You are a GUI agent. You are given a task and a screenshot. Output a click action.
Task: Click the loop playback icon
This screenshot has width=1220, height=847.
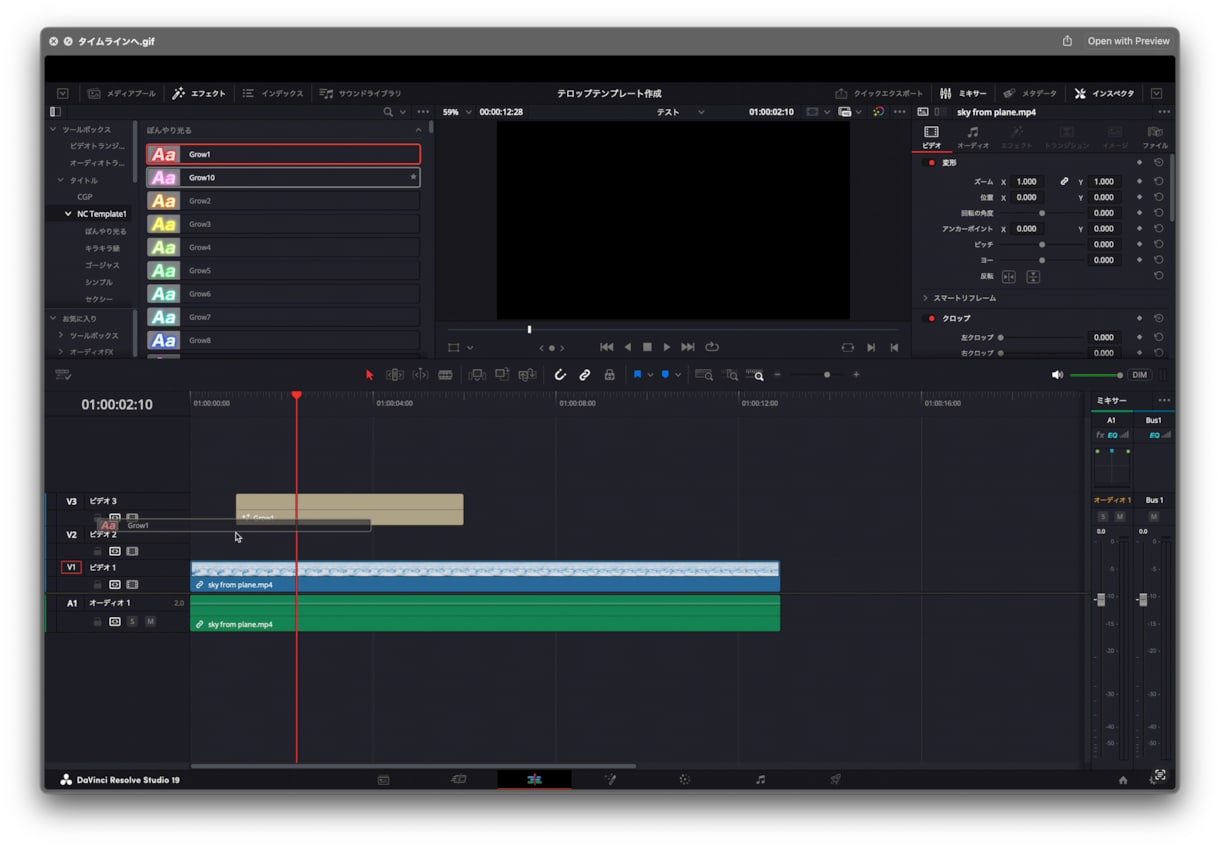(x=712, y=347)
